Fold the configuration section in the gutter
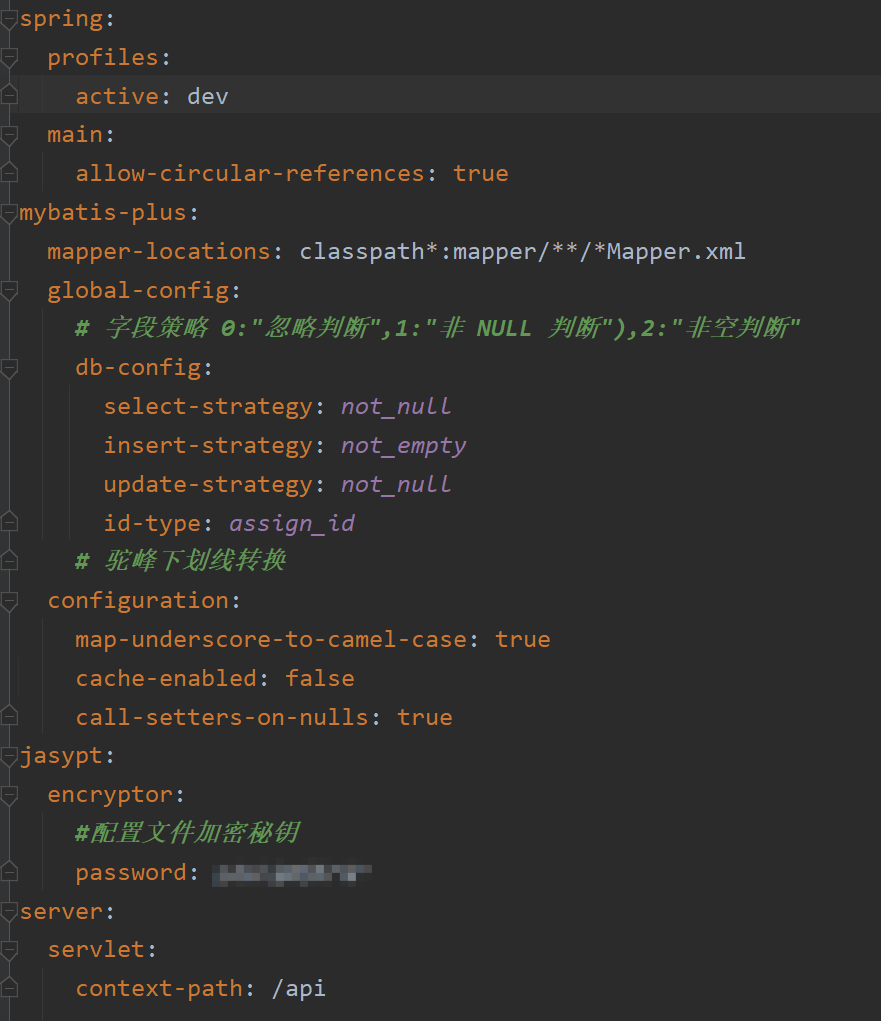This screenshot has height=1021, width=881. [x=9, y=601]
